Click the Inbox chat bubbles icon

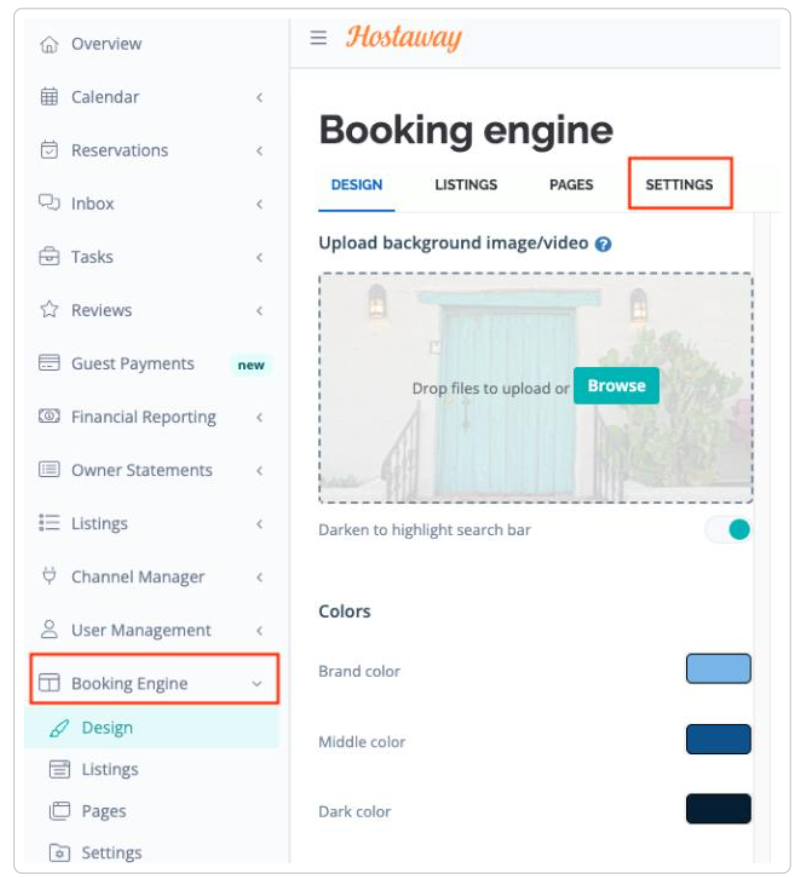49,202
